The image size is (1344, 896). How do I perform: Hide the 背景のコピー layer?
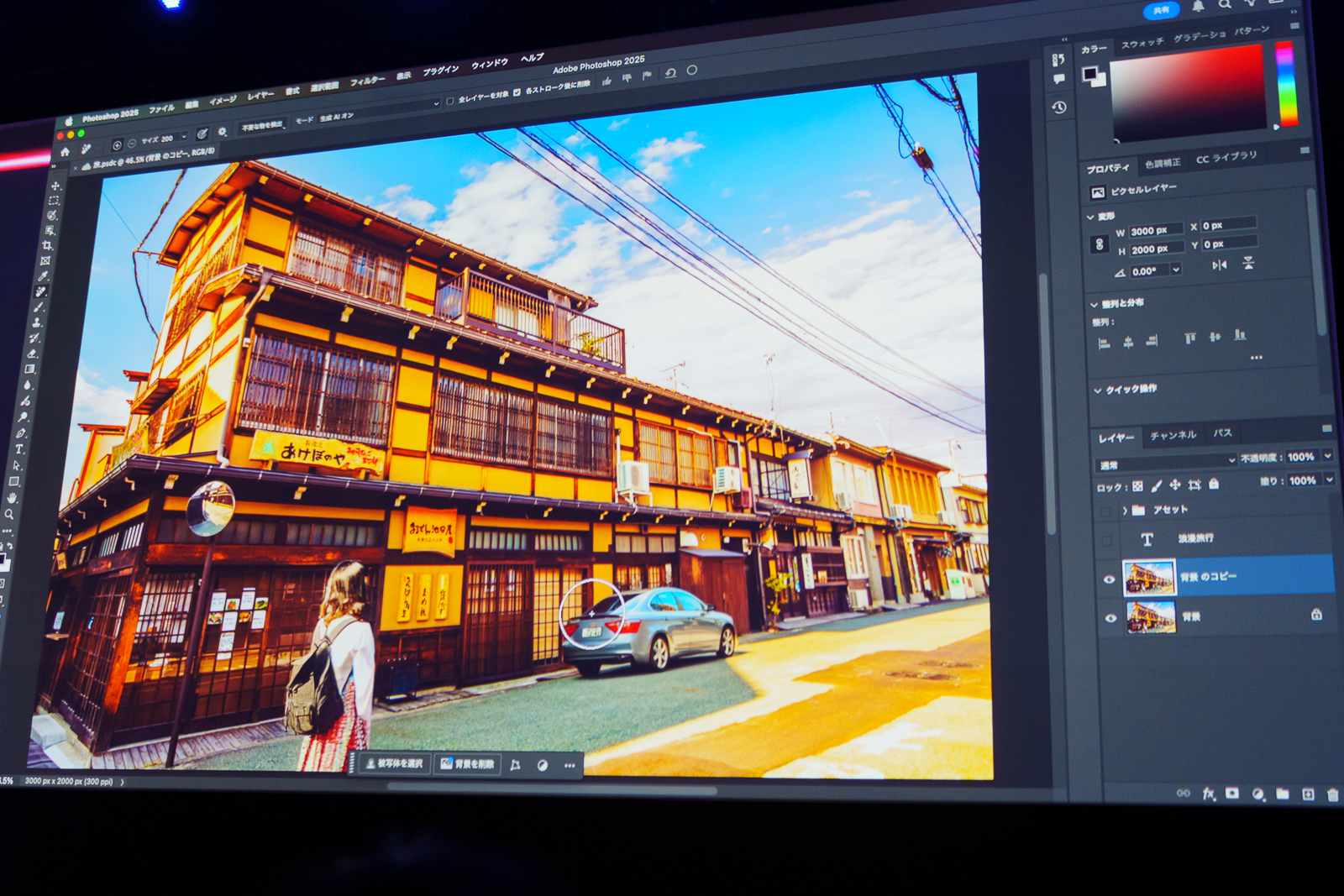click(x=1109, y=580)
